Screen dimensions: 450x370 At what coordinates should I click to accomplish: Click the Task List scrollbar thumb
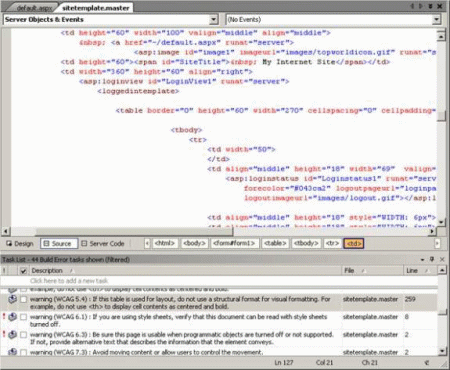click(x=442, y=312)
